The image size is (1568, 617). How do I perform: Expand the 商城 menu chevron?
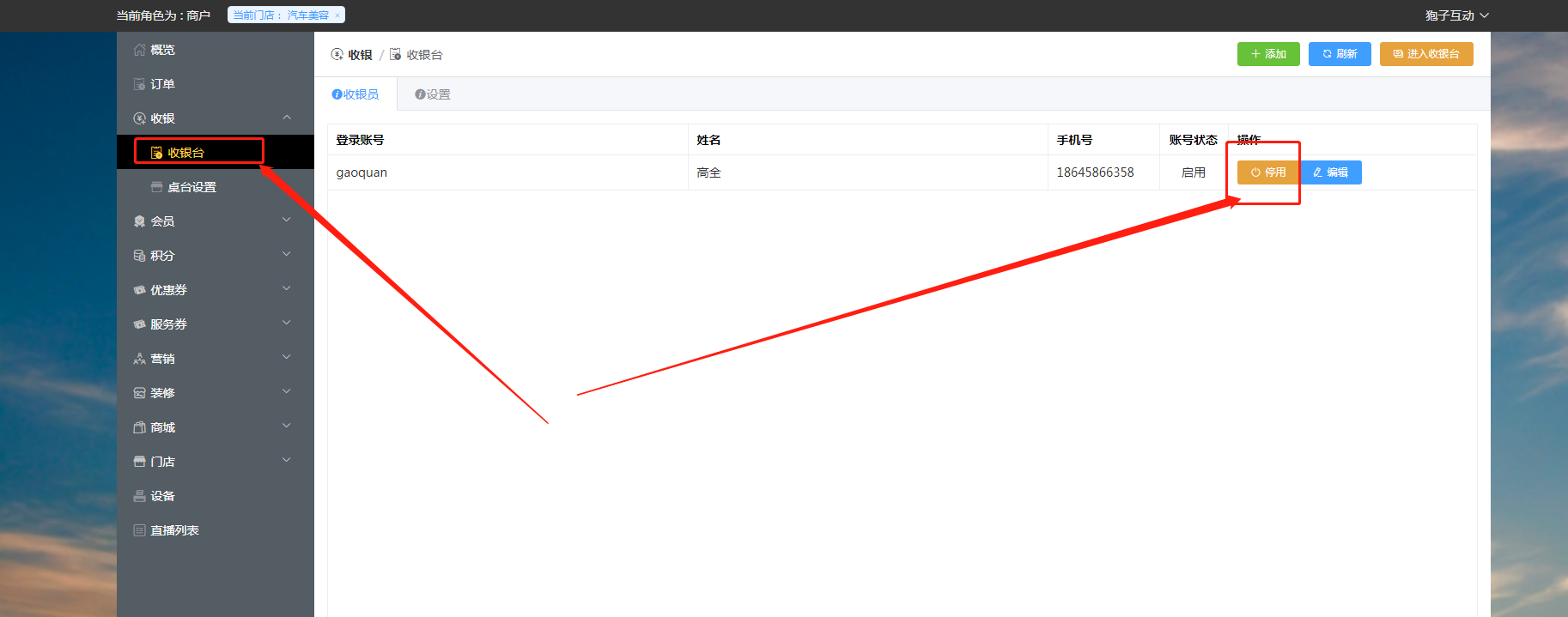pos(287,426)
